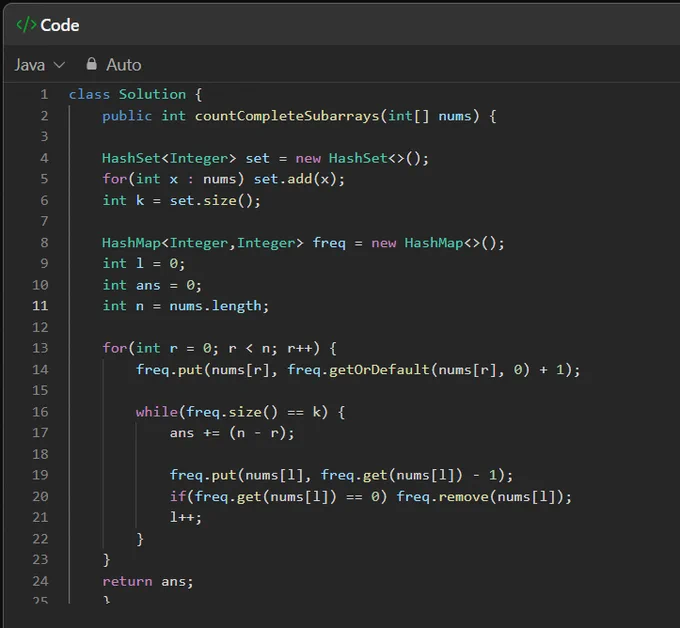Image resolution: width=680 pixels, height=628 pixels.
Task: Click the HashMap freq declaration line
Action: point(303,242)
